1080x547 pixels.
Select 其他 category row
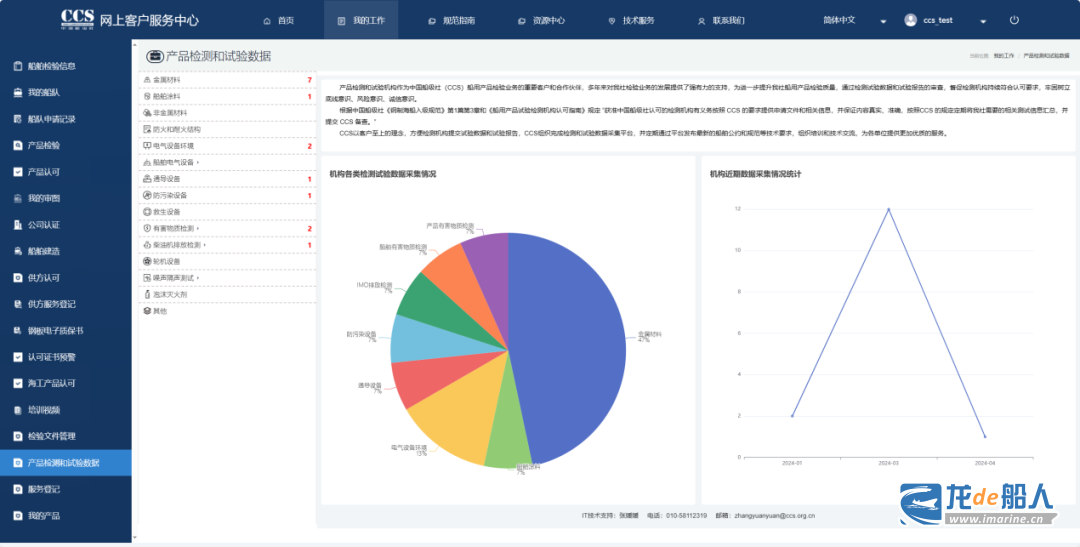[x=227, y=311]
